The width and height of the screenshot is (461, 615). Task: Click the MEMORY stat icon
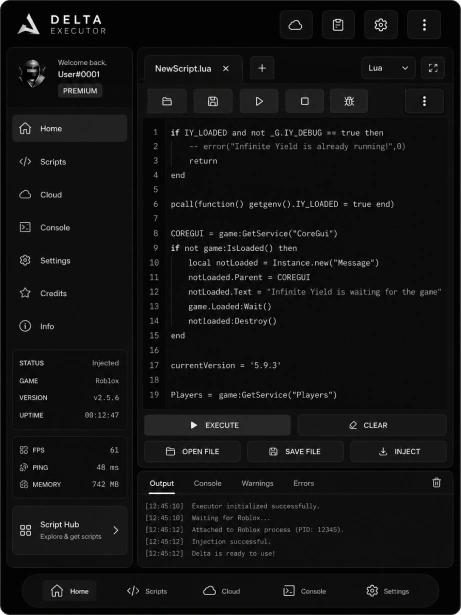pos(24,484)
